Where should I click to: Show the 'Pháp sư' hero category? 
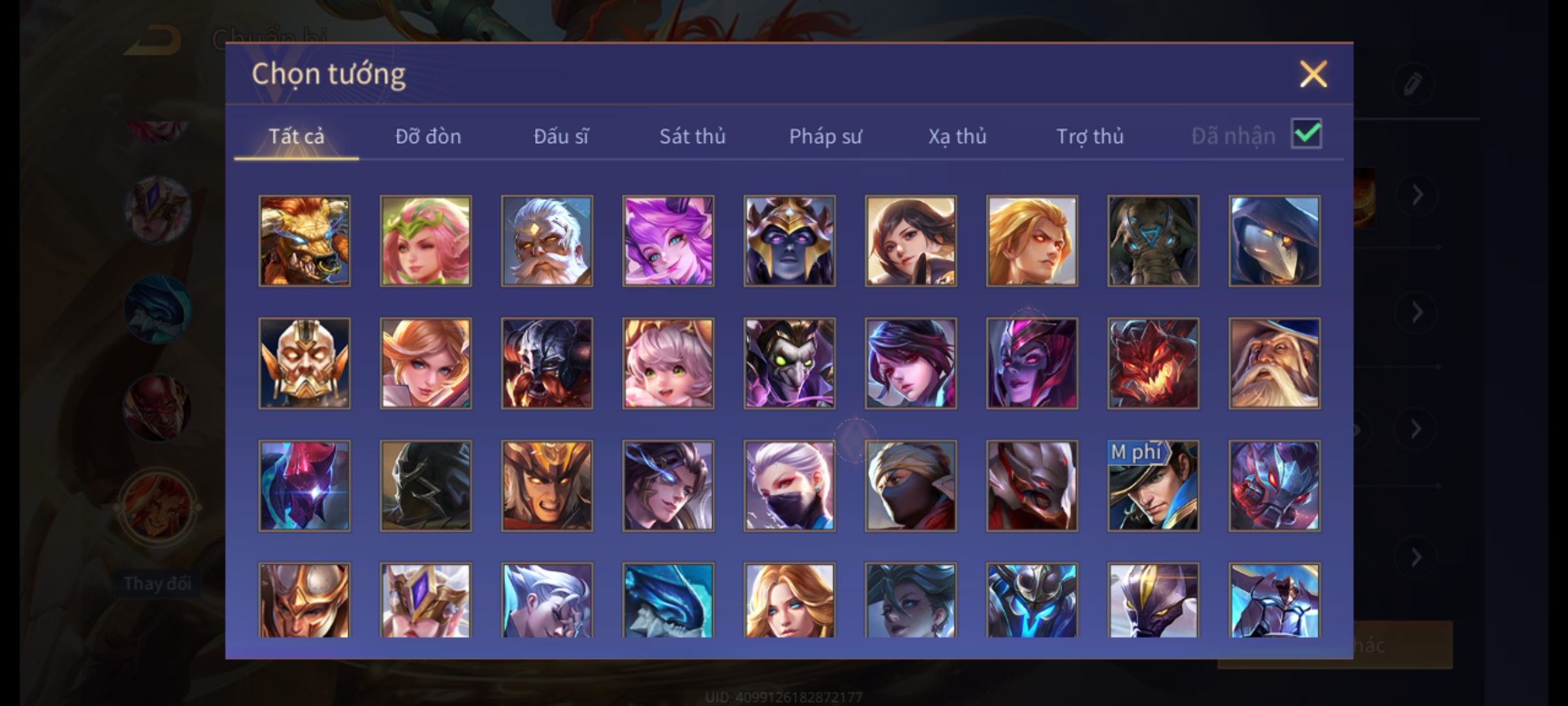click(825, 136)
